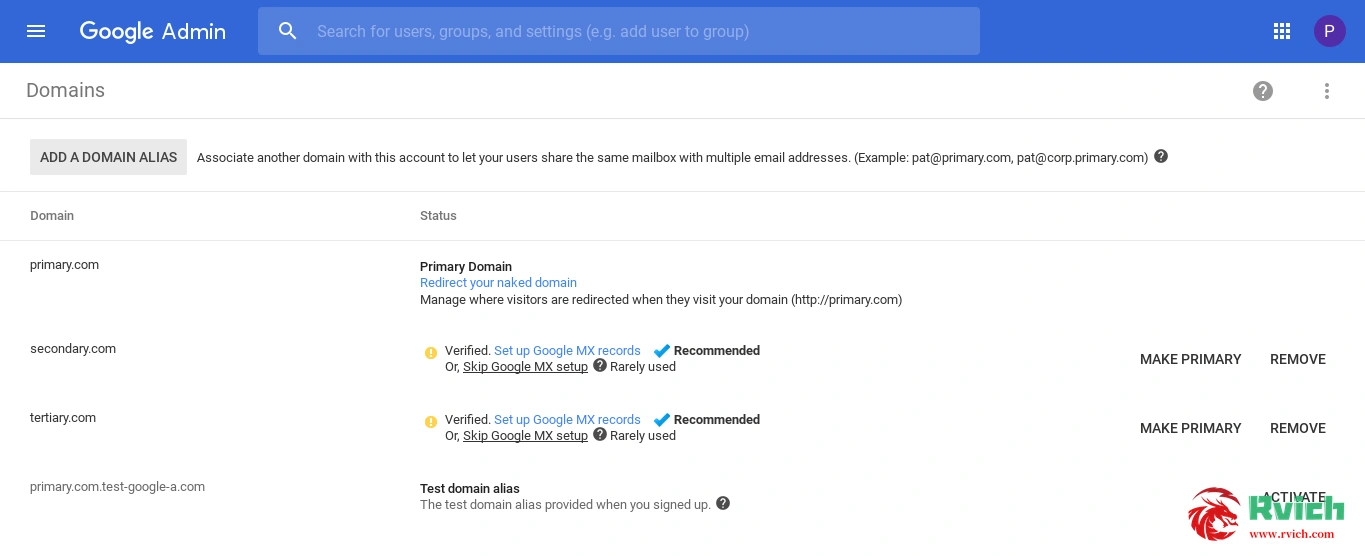Viewport: 1365px width, 556px height.
Task: Click help icon next to secondary.com Skip MX setup
Action: click(600, 366)
